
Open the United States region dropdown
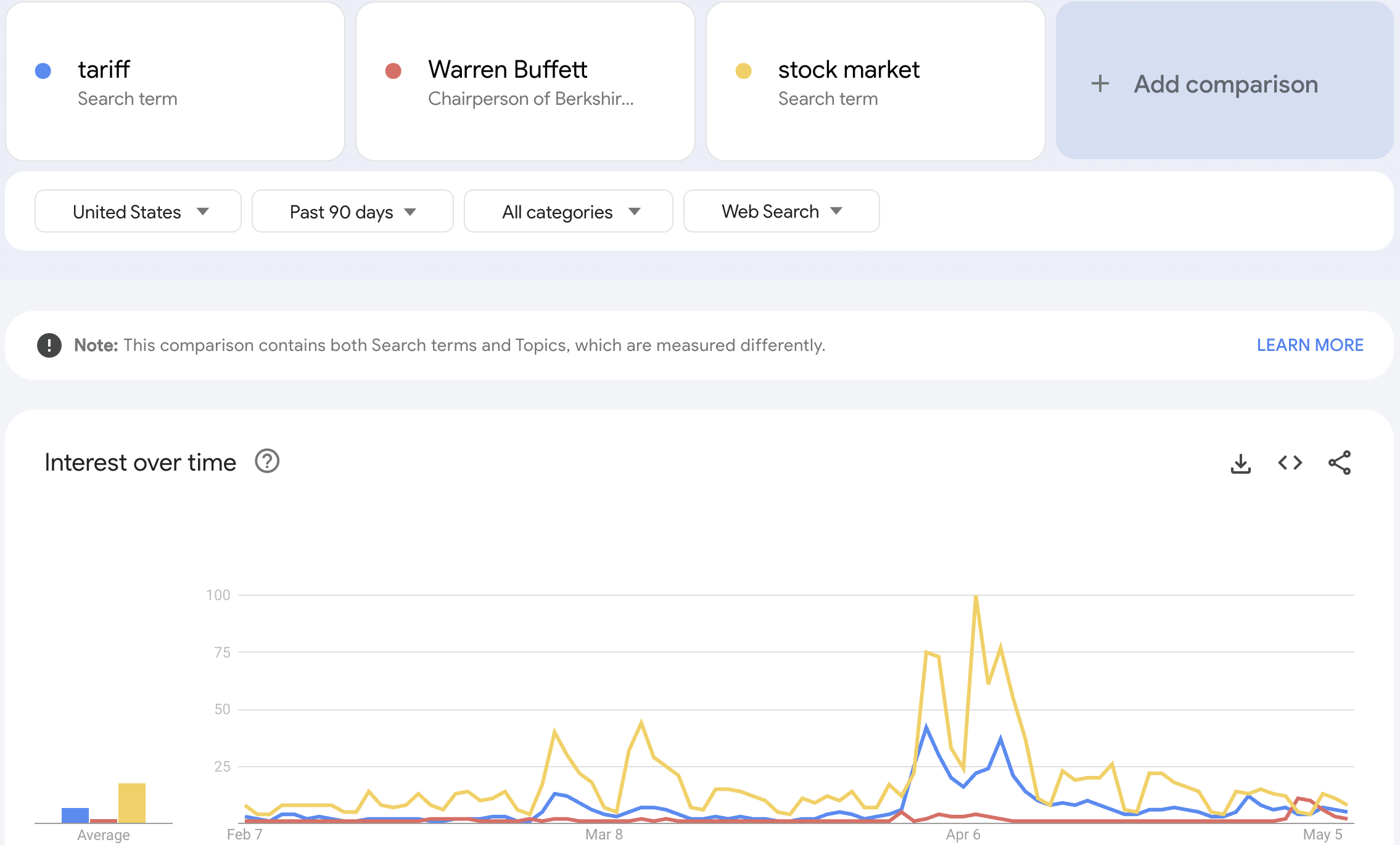pyautogui.click(x=138, y=212)
